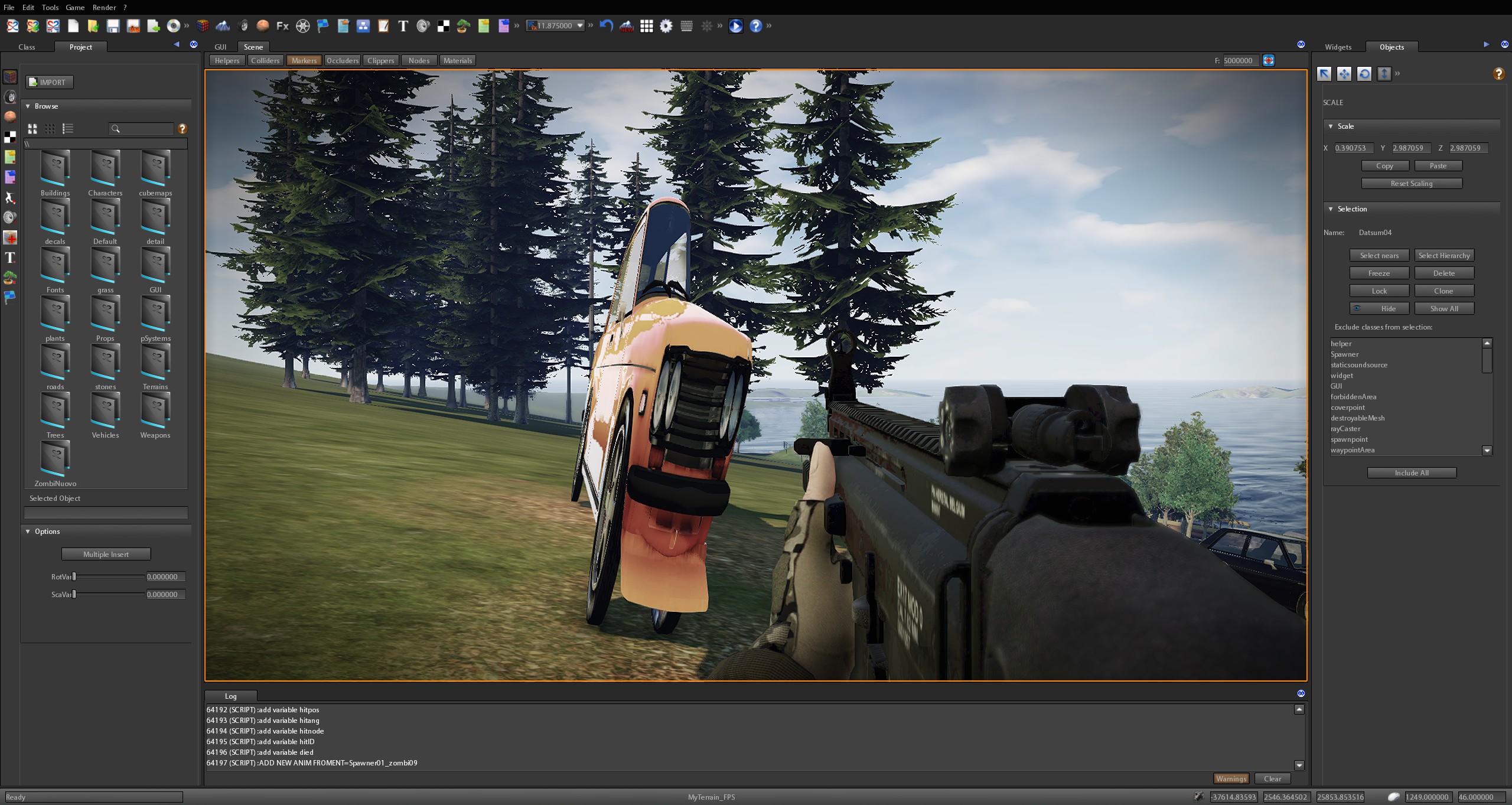
Task: Disable the active Markers display mode
Action: click(304, 60)
